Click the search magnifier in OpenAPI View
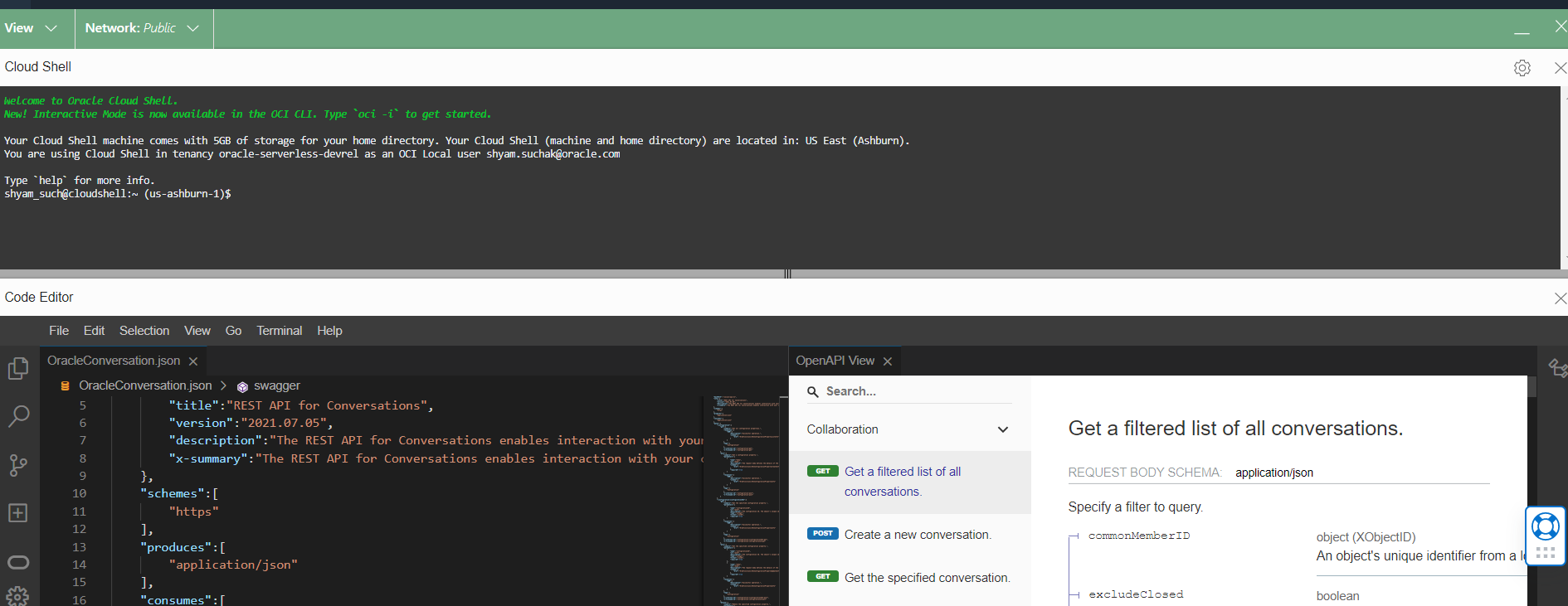Image resolution: width=1568 pixels, height=606 pixels. 813,391
